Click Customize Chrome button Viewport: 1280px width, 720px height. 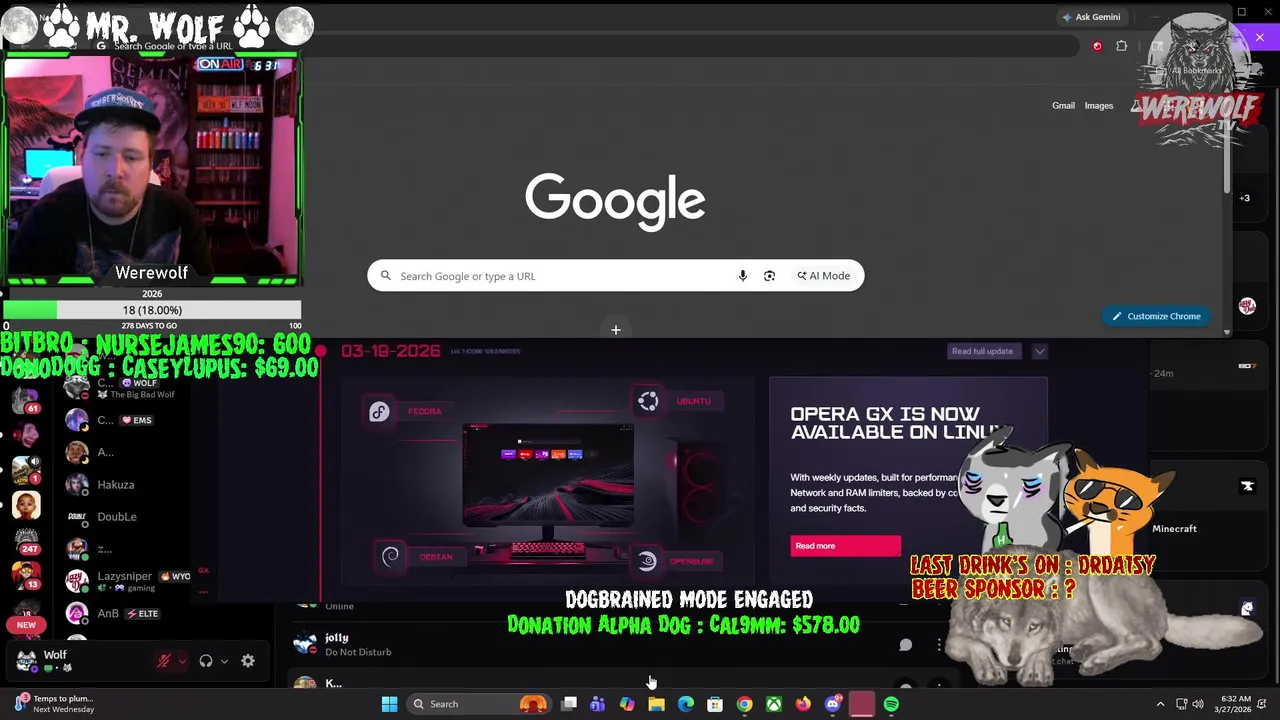(1157, 316)
